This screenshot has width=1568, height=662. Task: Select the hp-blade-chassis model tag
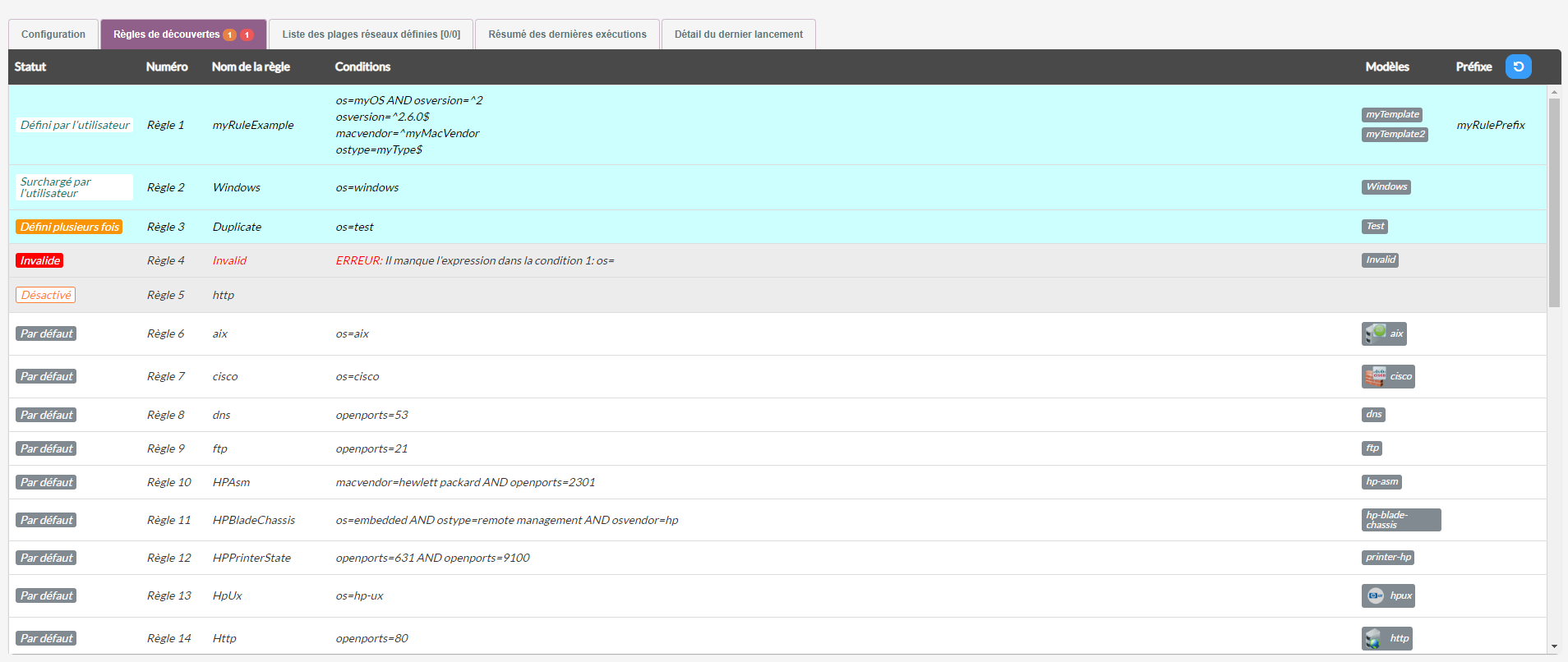1400,520
